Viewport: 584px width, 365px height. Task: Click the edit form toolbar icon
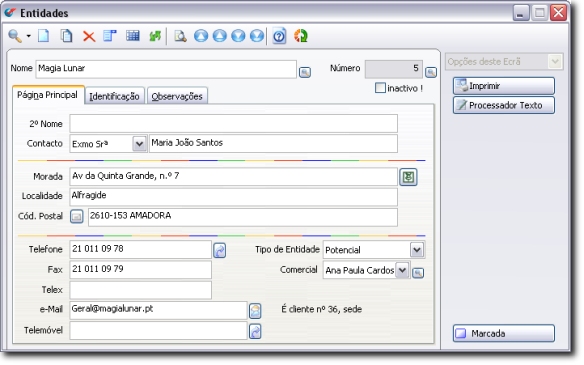tap(110, 36)
